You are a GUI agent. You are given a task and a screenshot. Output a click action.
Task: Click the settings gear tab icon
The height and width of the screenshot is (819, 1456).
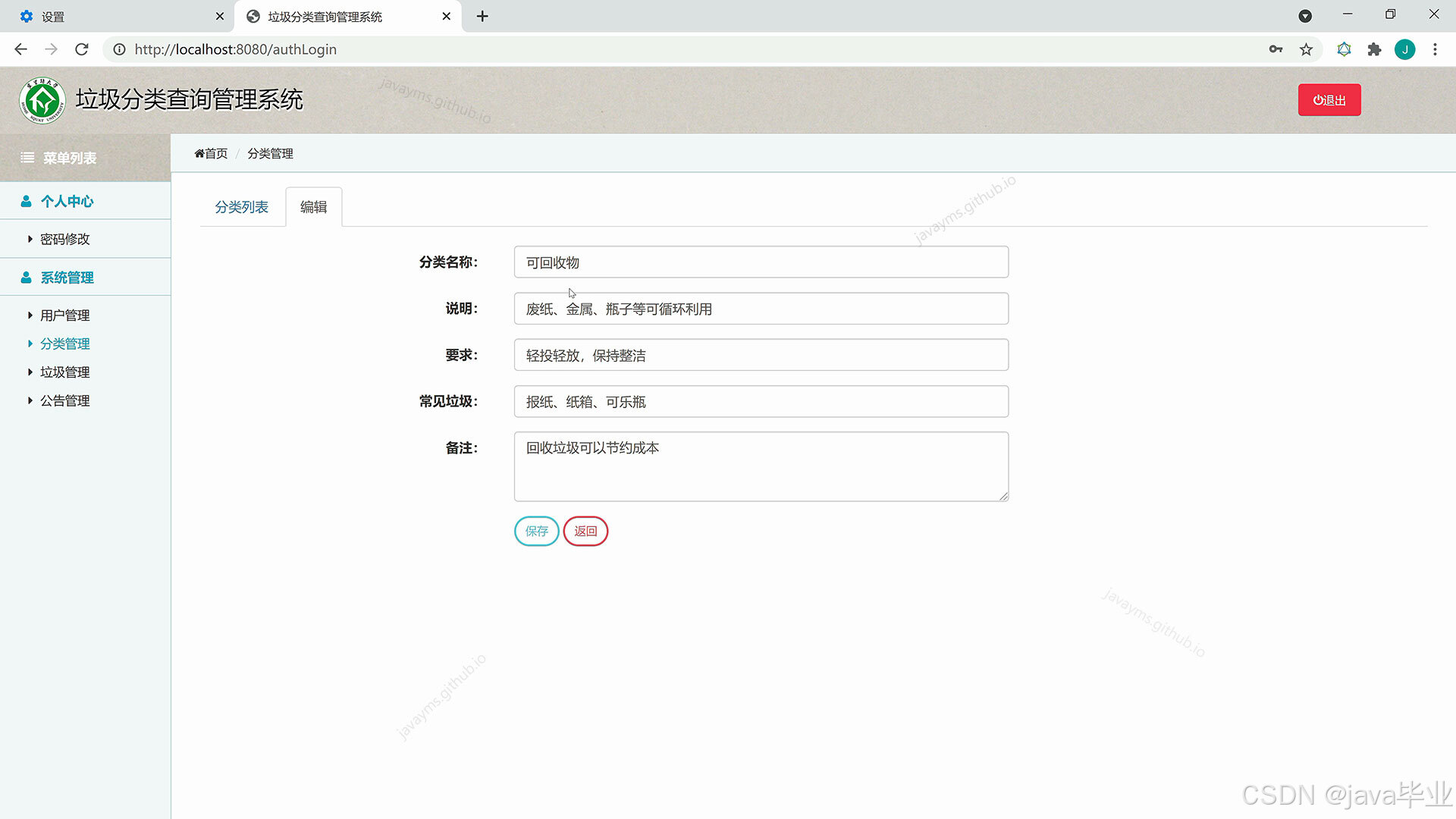tap(27, 16)
